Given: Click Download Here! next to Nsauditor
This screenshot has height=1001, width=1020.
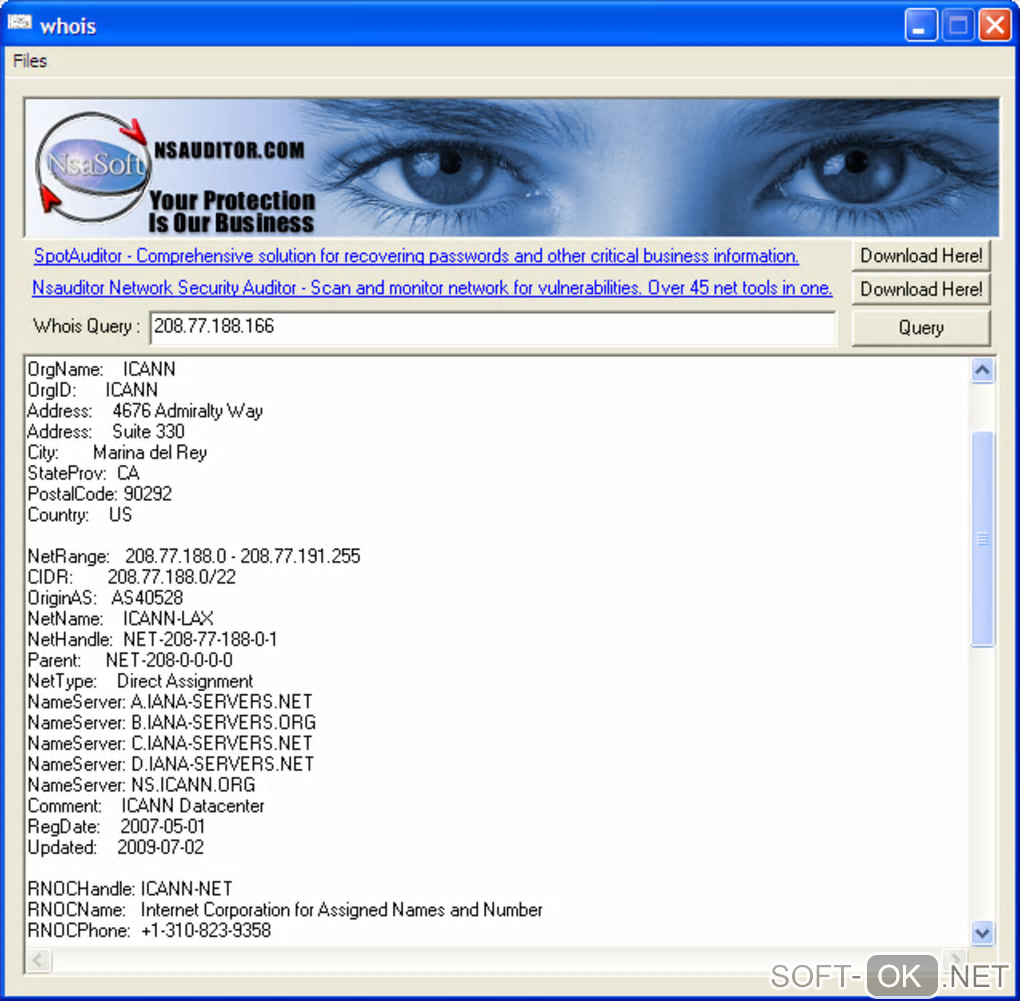Looking at the screenshot, I should pyautogui.click(x=920, y=289).
